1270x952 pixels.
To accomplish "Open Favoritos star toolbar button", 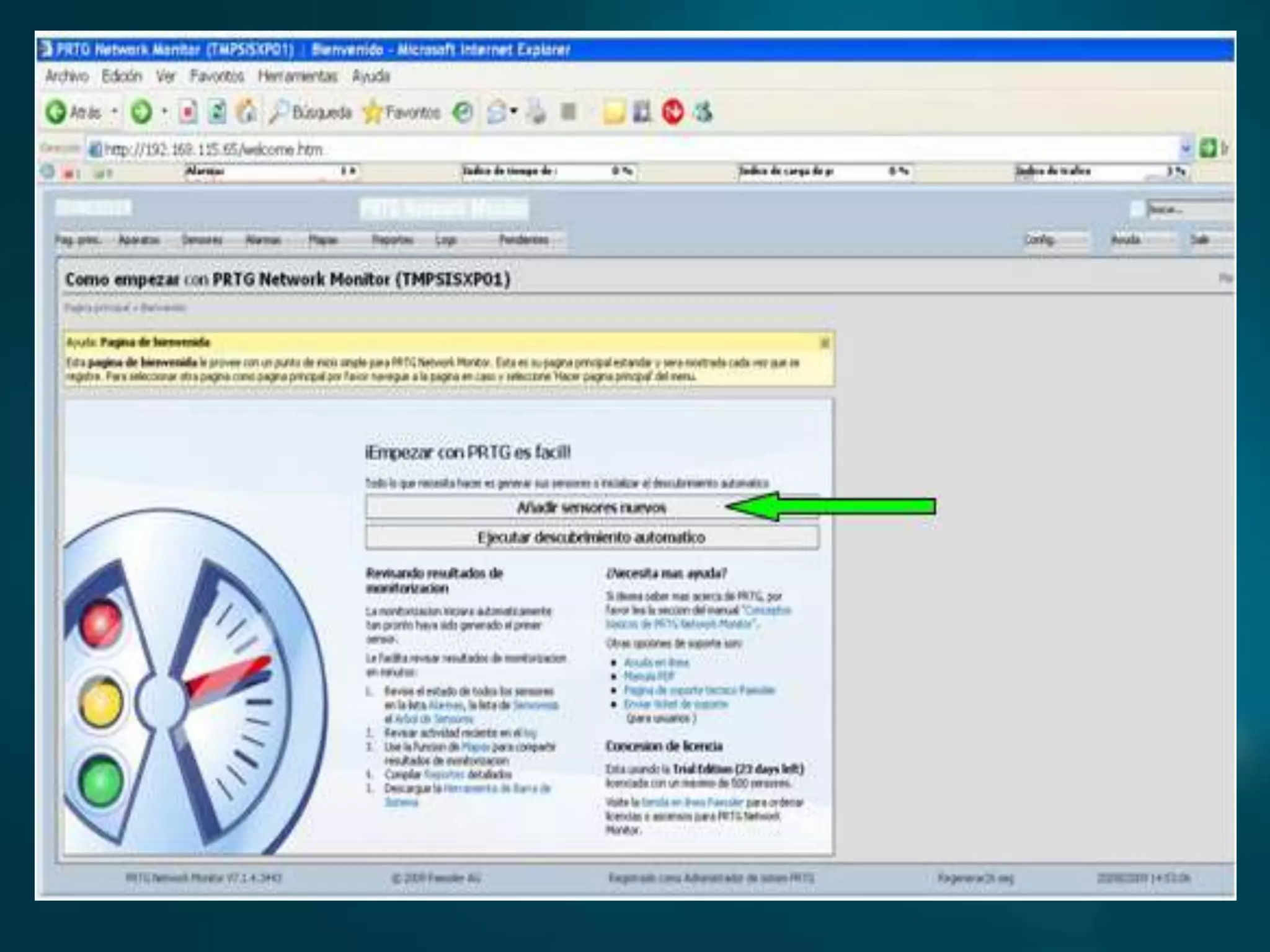I will [402, 112].
